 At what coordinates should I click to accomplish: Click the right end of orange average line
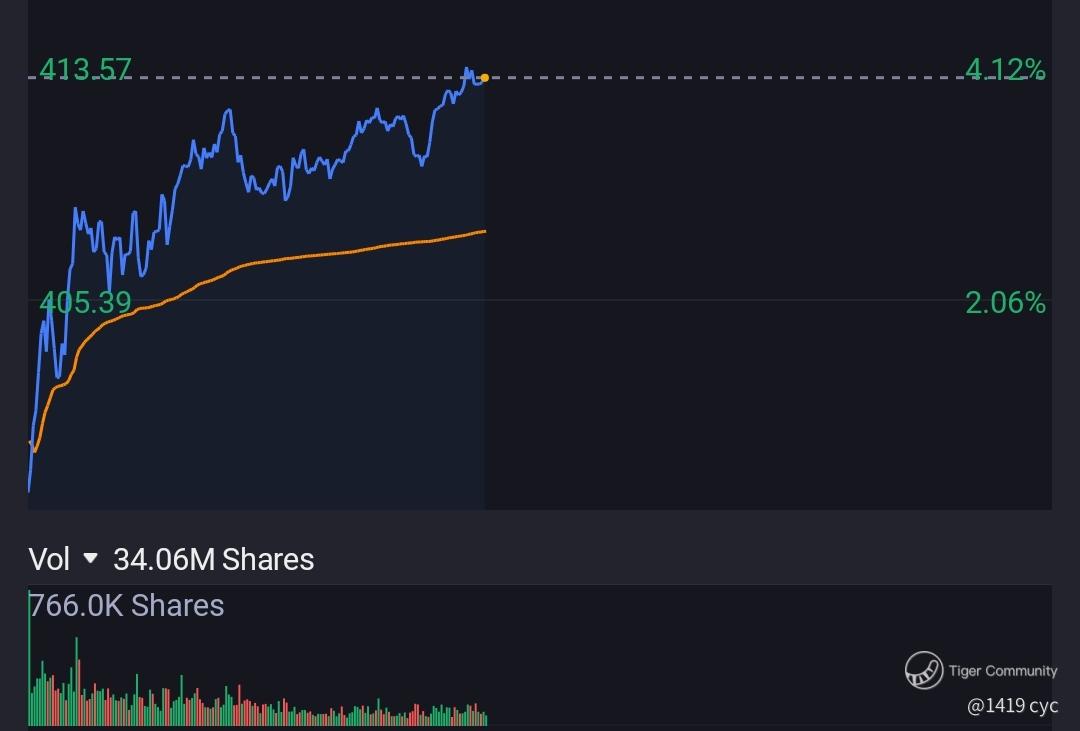point(484,231)
